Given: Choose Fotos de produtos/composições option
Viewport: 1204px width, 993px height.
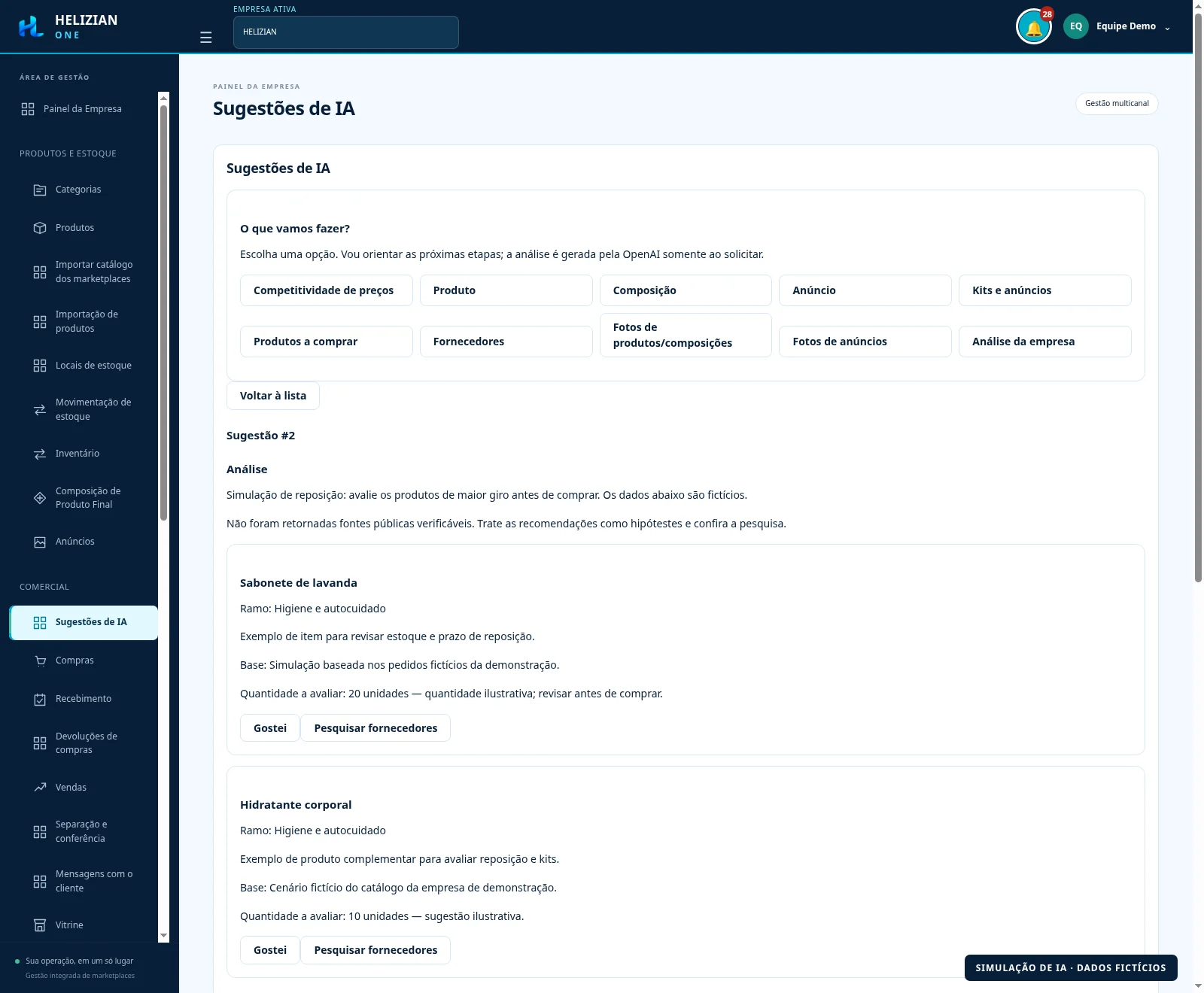Looking at the screenshot, I should pos(686,335).
